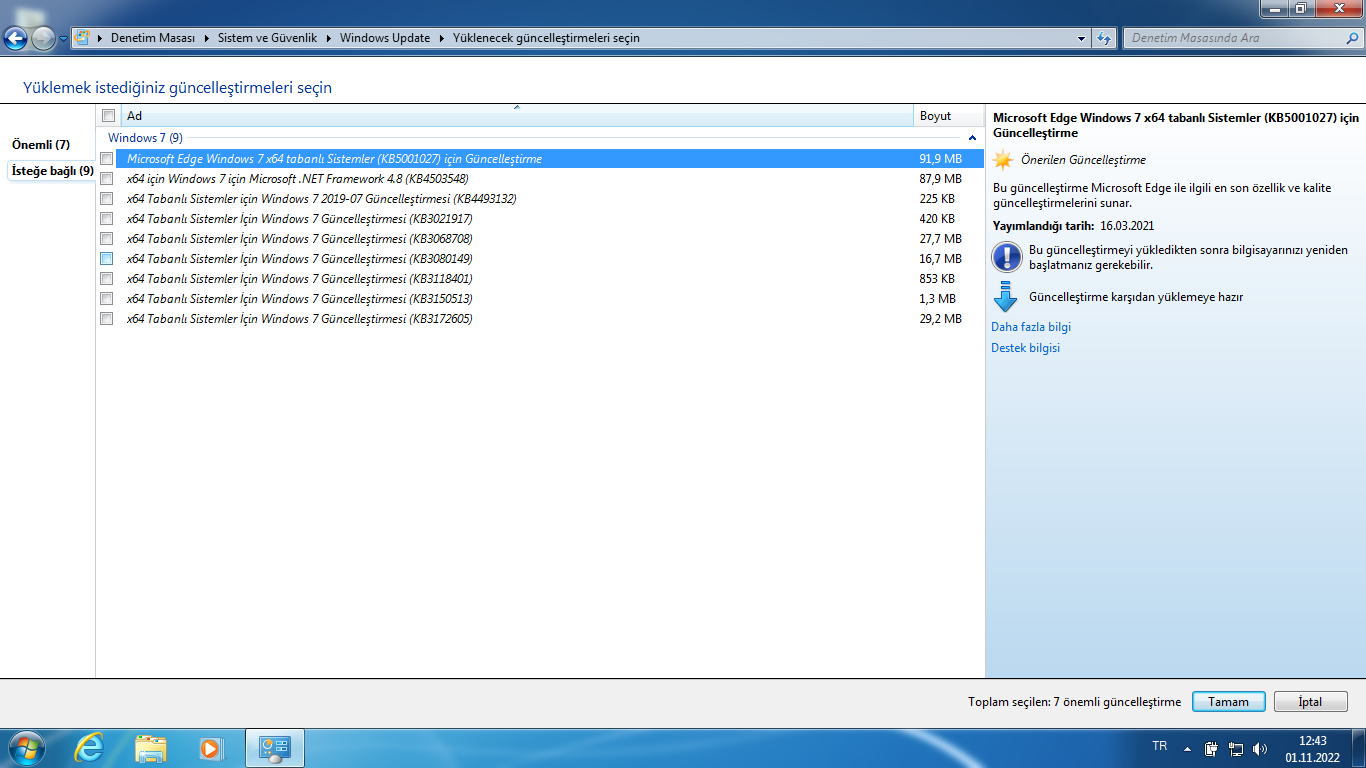Go to Sistem ve Güvenlik breadcrumb

pos(267,38)
